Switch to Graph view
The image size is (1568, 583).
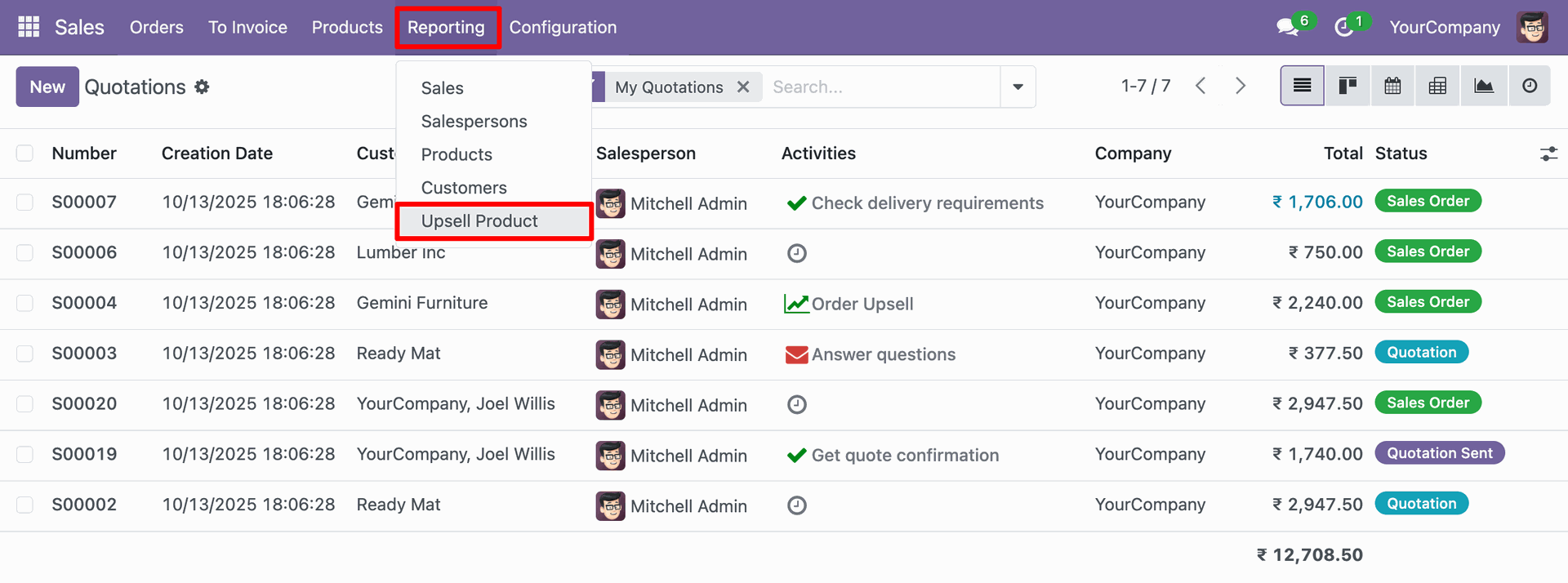coord(1483,86)
